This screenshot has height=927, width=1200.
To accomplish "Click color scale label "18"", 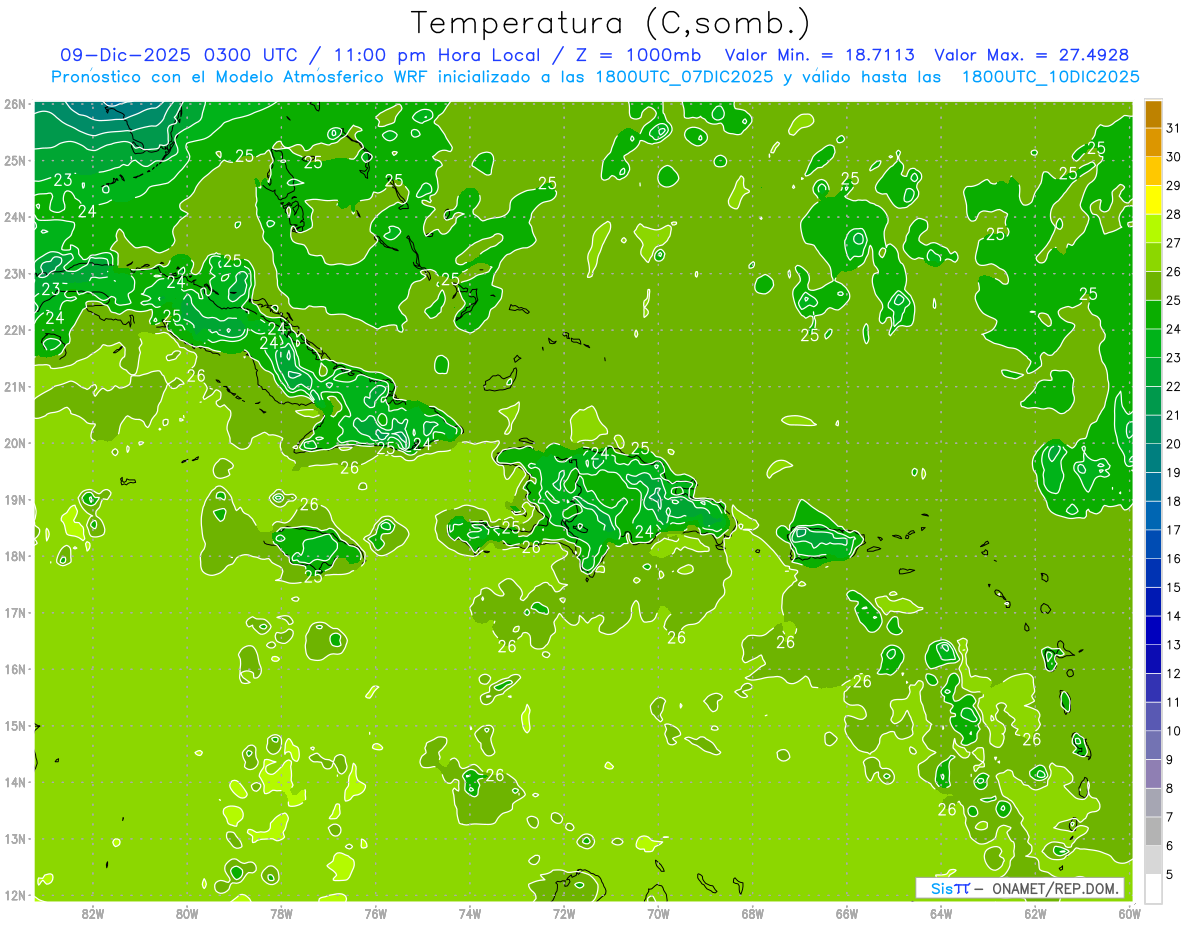I will coord(1174,501).
